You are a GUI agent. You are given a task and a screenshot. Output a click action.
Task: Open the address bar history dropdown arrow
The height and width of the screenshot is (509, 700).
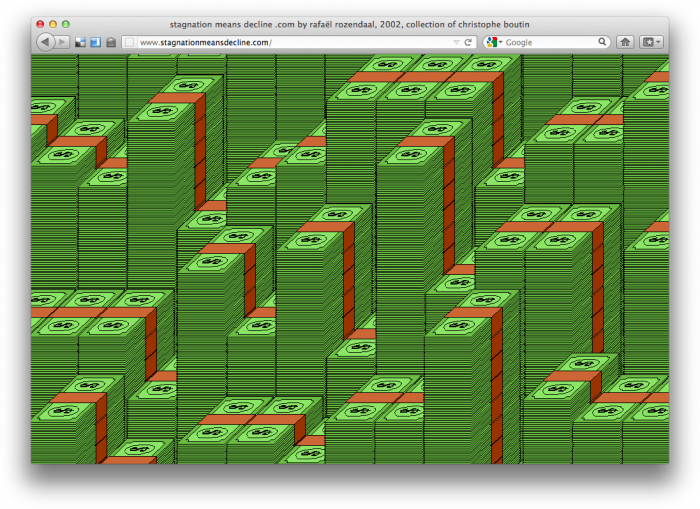click(456, 42)
